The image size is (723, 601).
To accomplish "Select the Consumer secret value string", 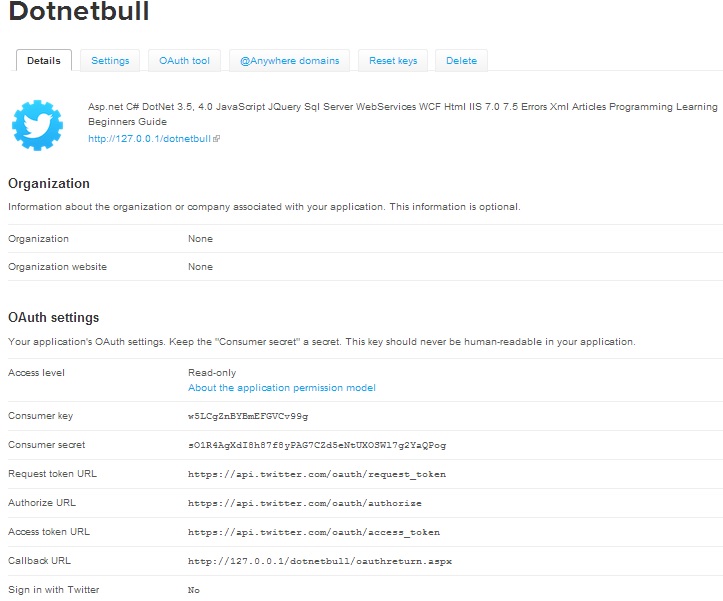I will [x=317, y=445].
